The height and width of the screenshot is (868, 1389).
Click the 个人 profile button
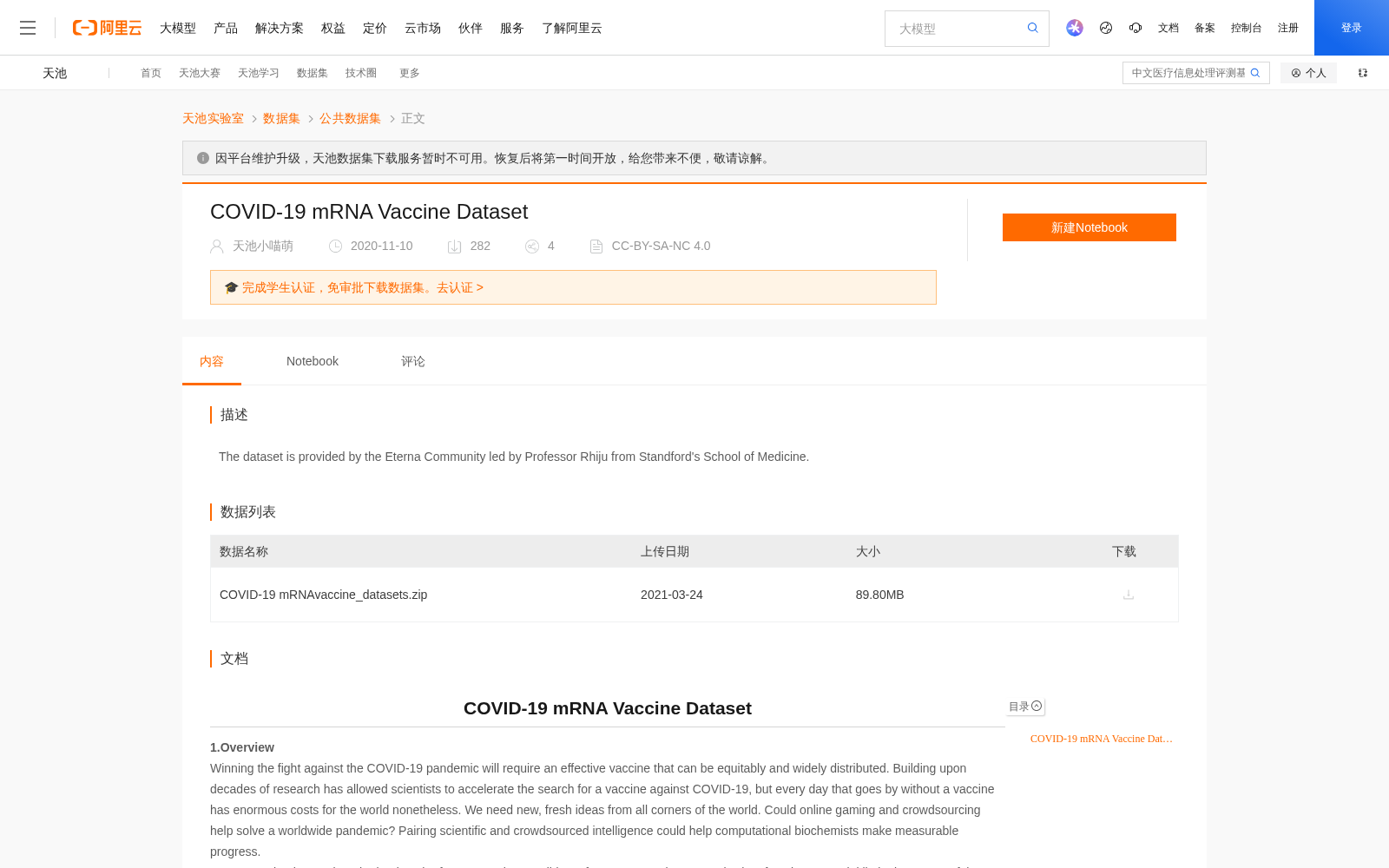pyautogui.click(x=1308, y=73)
